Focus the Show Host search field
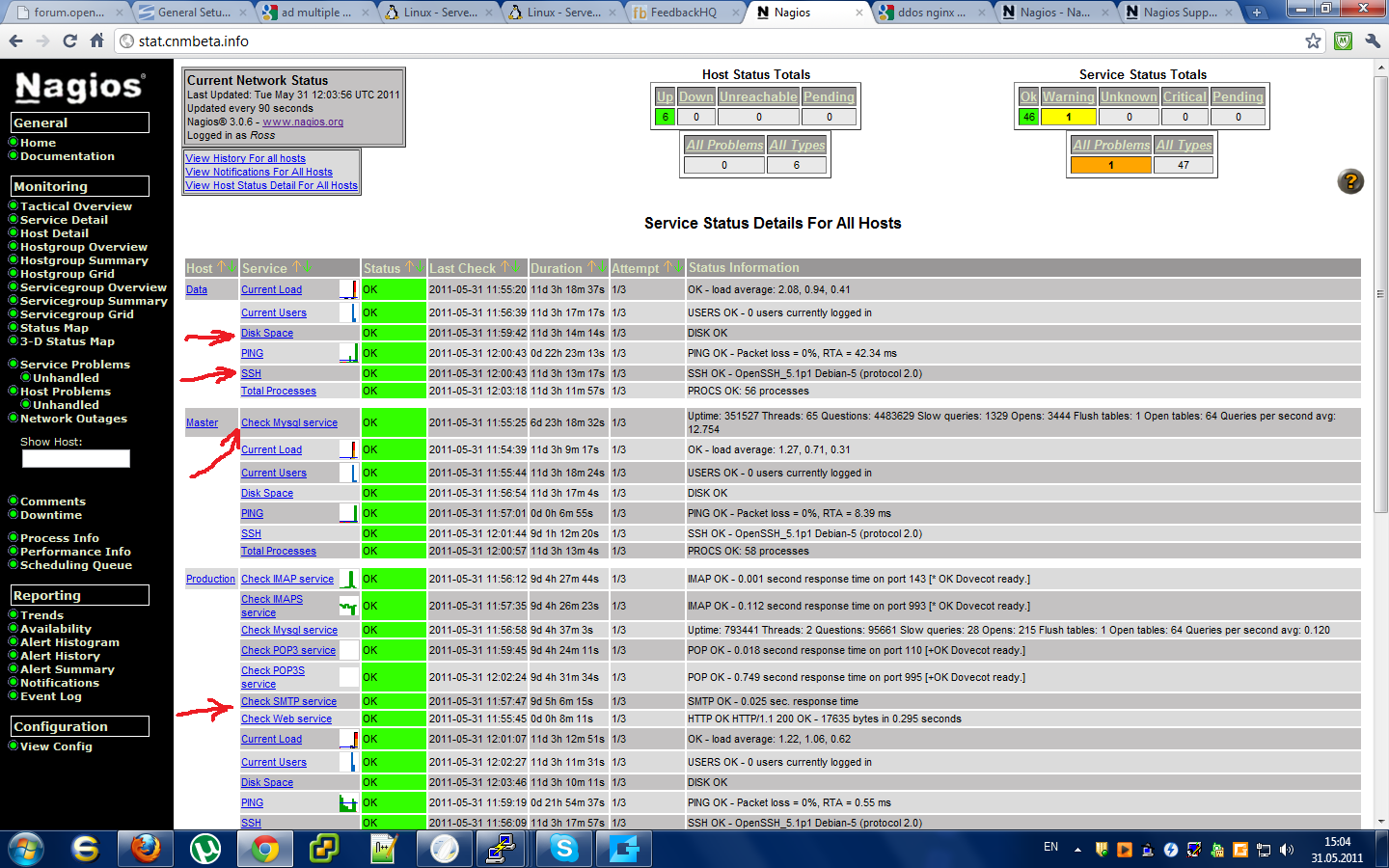The width and height of the screenshot is (1389, 868). tap(76, 459)
